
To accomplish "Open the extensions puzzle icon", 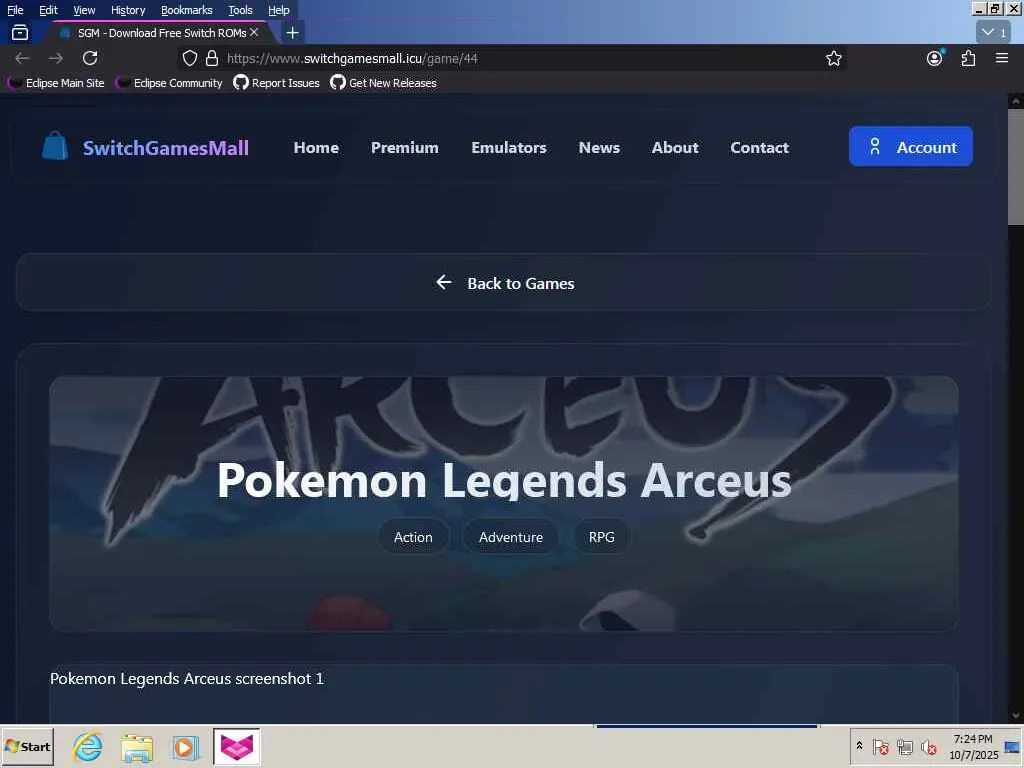I will [968, 58].
